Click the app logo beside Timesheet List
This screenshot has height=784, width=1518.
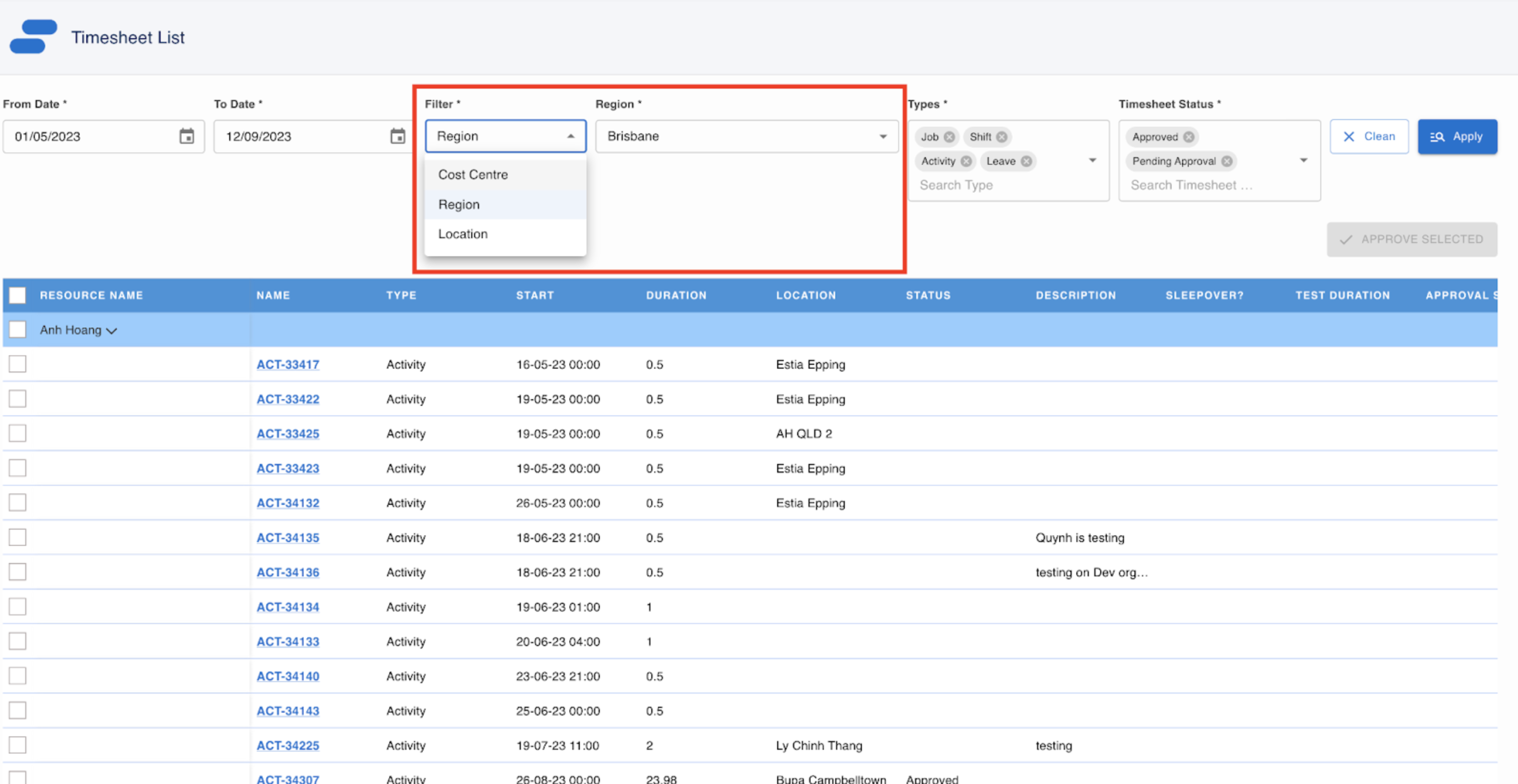(x=33, y=37)
